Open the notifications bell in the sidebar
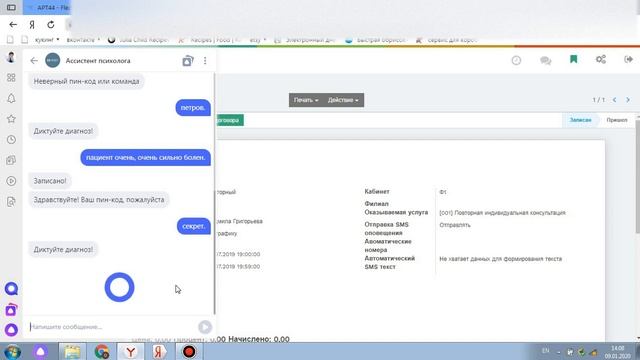This screenshot has width=640, height=360. [11, 98]
